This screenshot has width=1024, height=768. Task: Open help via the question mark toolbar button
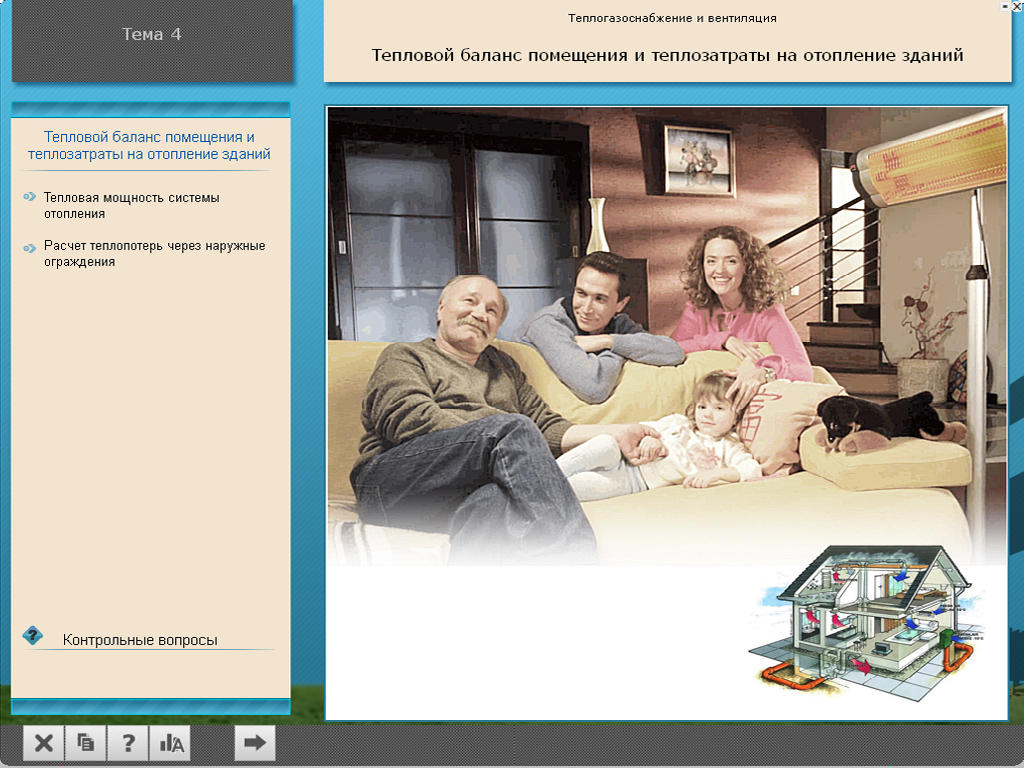[128, 743]
